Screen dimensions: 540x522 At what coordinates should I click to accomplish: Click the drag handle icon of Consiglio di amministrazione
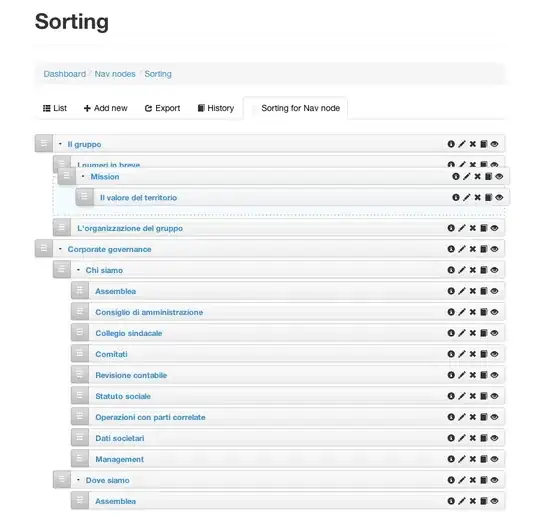(x=80, y=312)
